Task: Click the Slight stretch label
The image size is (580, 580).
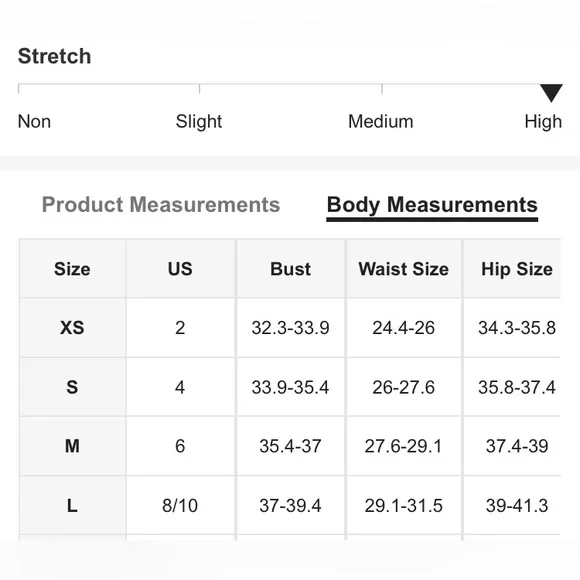Action: click(x=199, y=122)
